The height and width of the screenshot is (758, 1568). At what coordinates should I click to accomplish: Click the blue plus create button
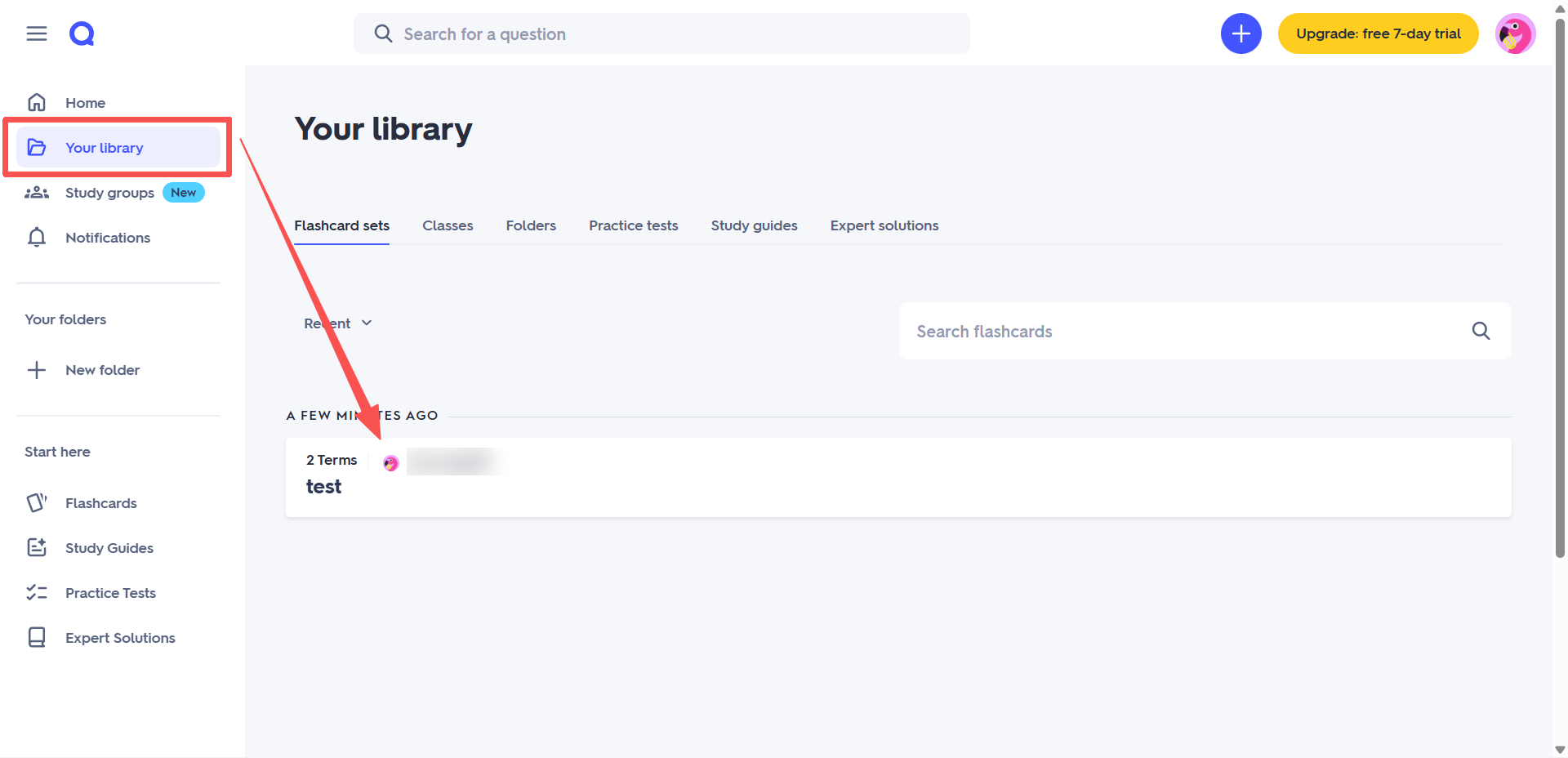point(1241,33)
